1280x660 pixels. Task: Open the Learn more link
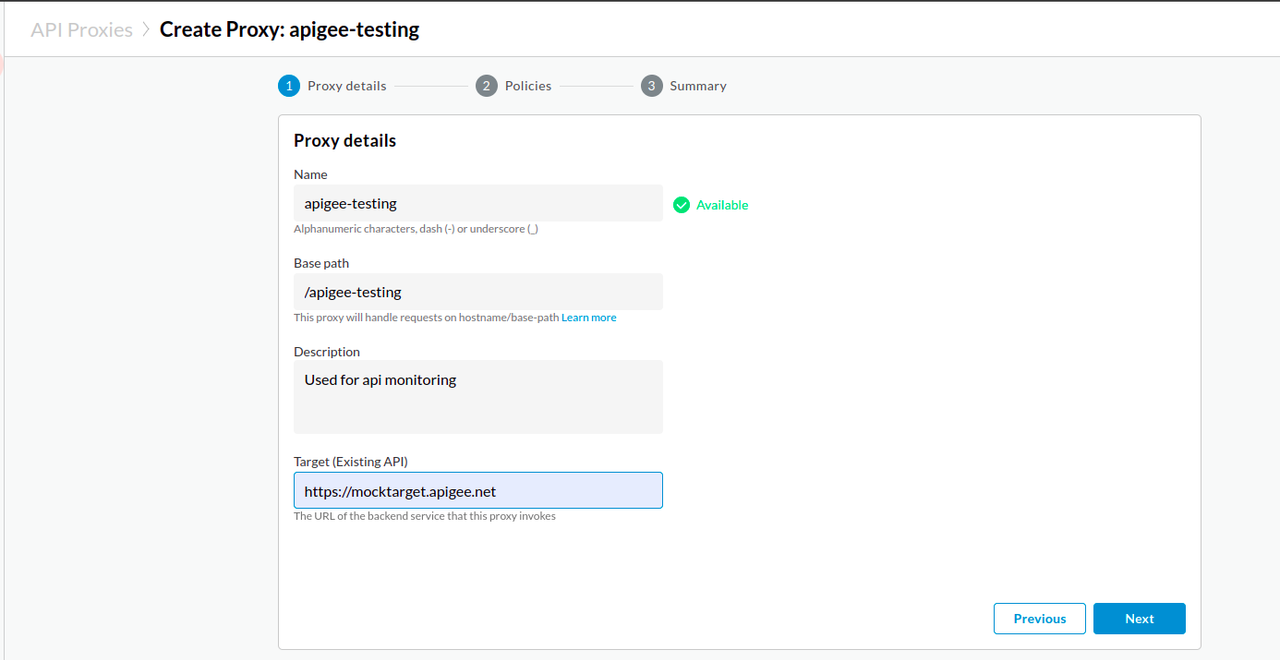[x=589, y=318]
